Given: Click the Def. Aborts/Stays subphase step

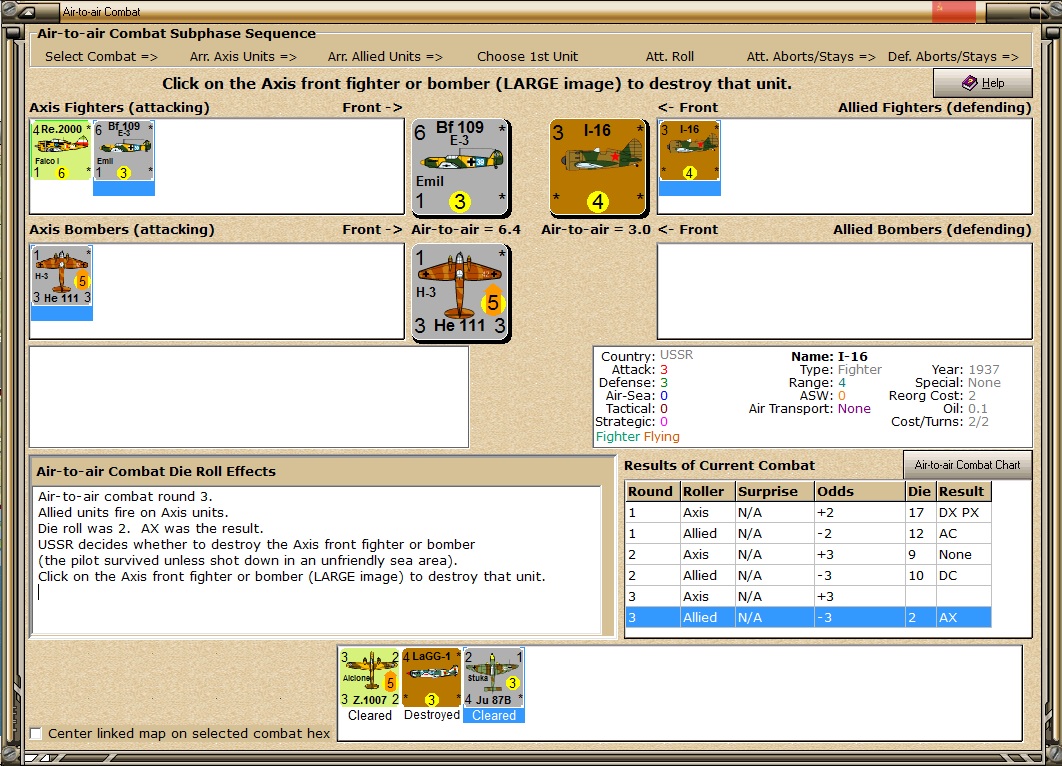Looking at the screenshot, I should click(x=953, y=57).
